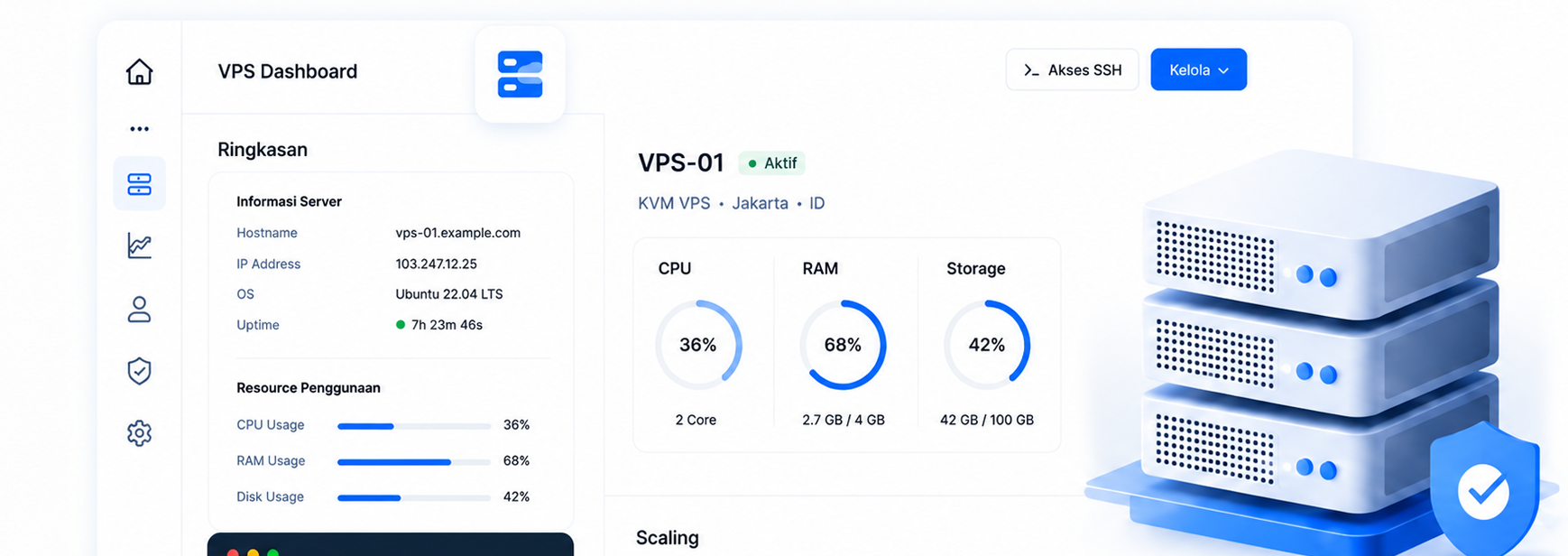Click the Jakarta location label

[x=760, y=203]
